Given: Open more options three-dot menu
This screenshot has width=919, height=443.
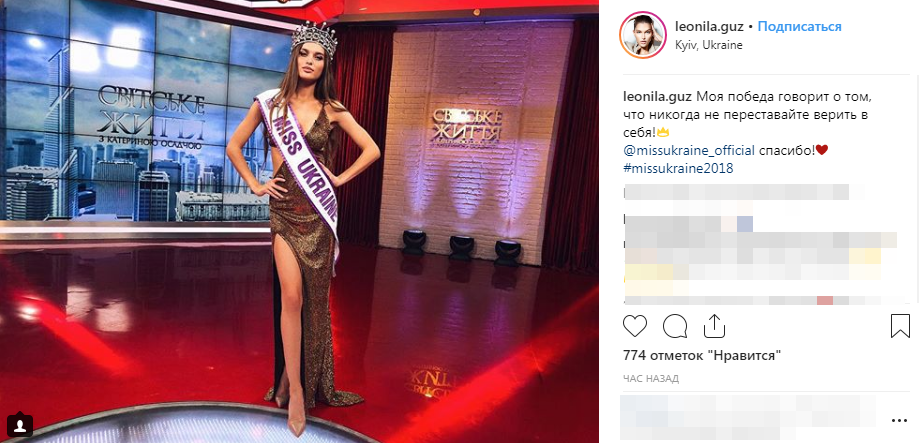Looking at the screenshot, I should click(x=898, y=420).
